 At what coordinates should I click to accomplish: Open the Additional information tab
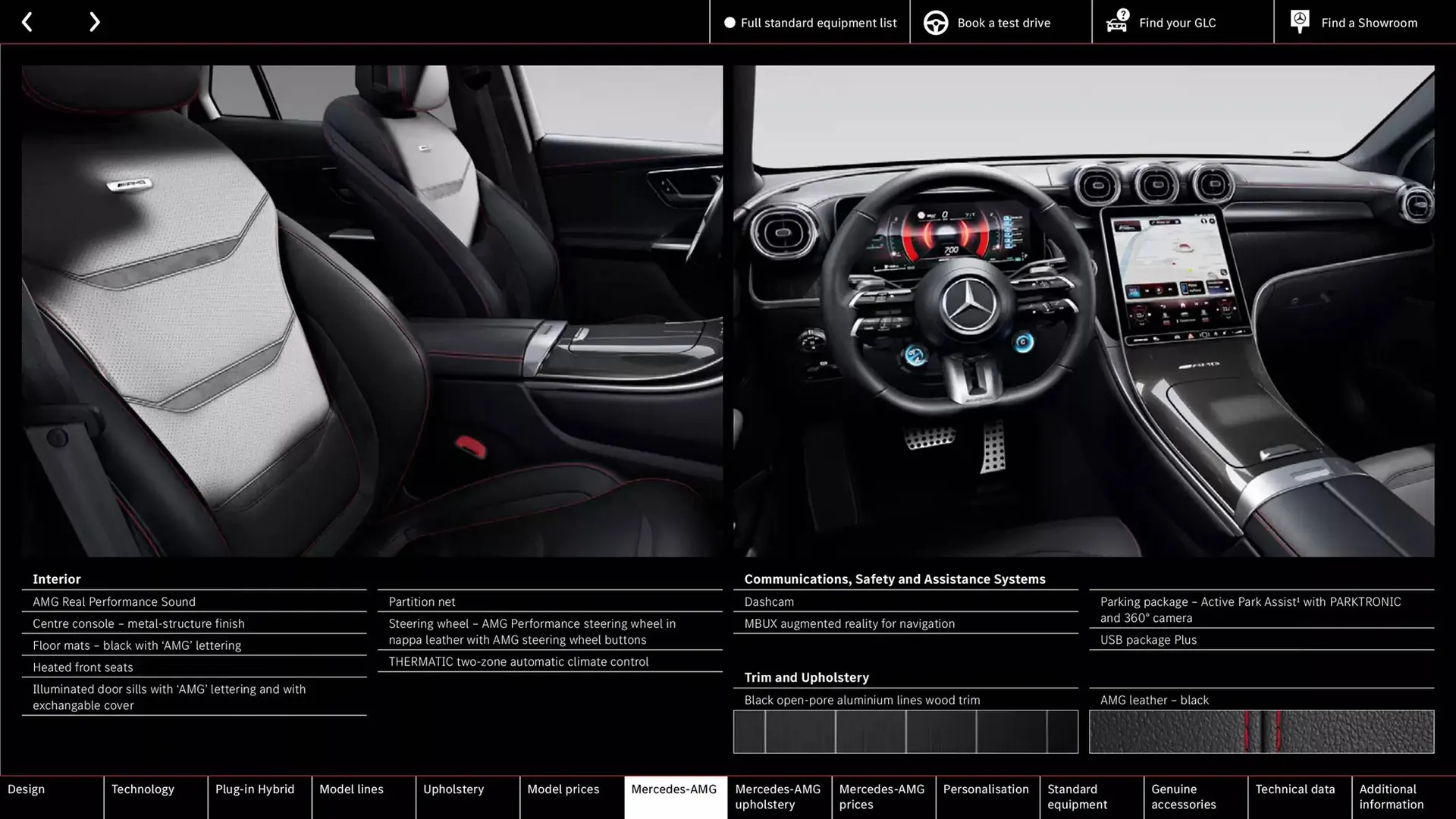tap(1404, 797)
